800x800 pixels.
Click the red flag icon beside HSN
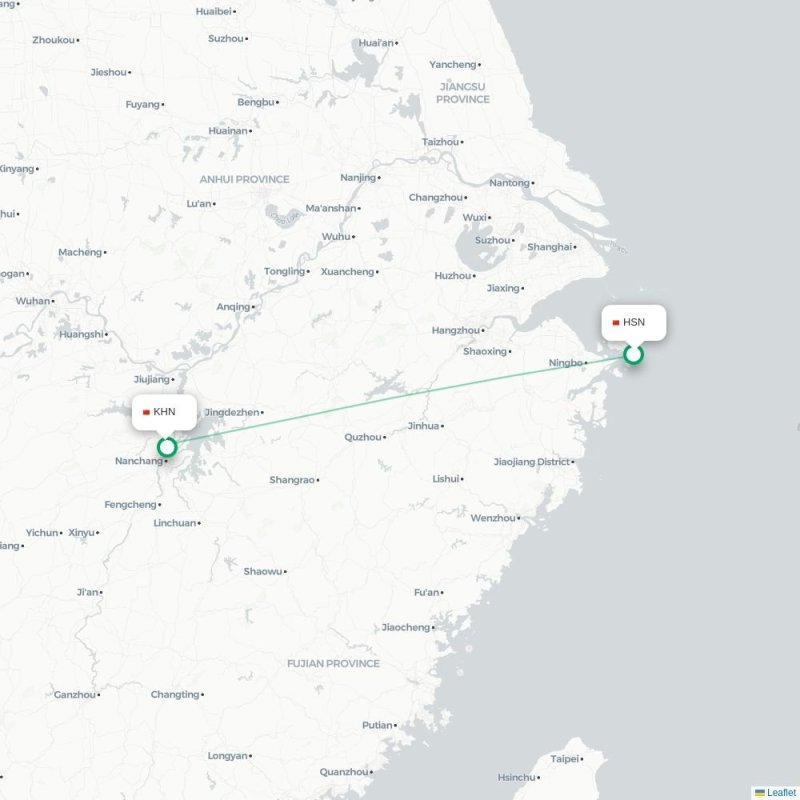tap(616, 322)
